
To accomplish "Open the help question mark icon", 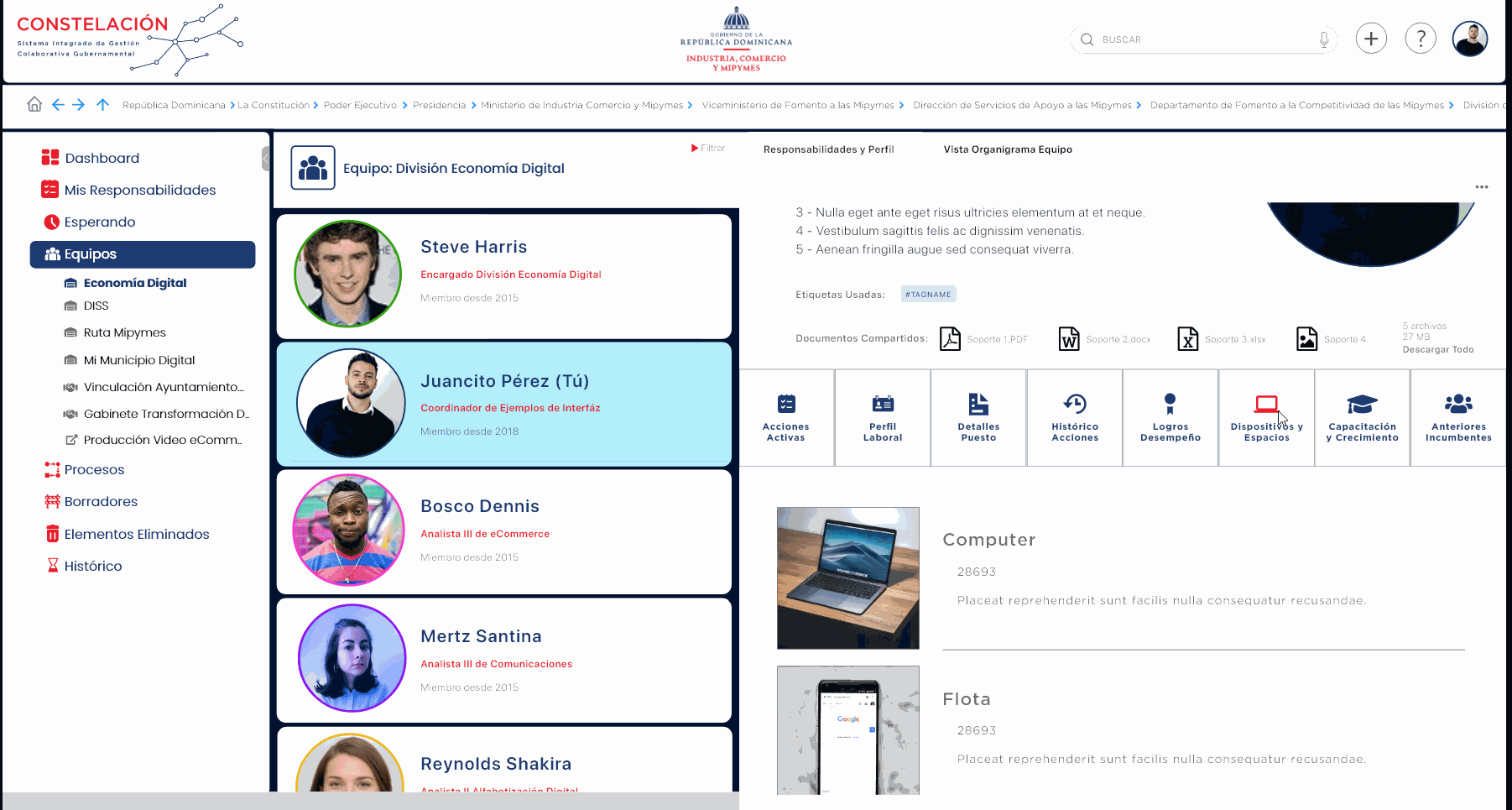I will pos(1420,39).
